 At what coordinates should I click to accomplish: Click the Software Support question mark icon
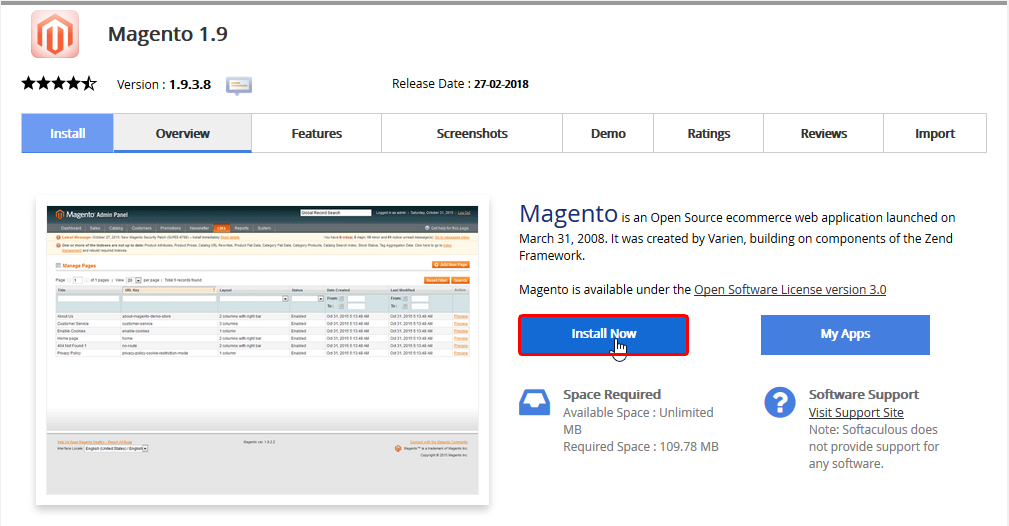[x=780, y=402]
